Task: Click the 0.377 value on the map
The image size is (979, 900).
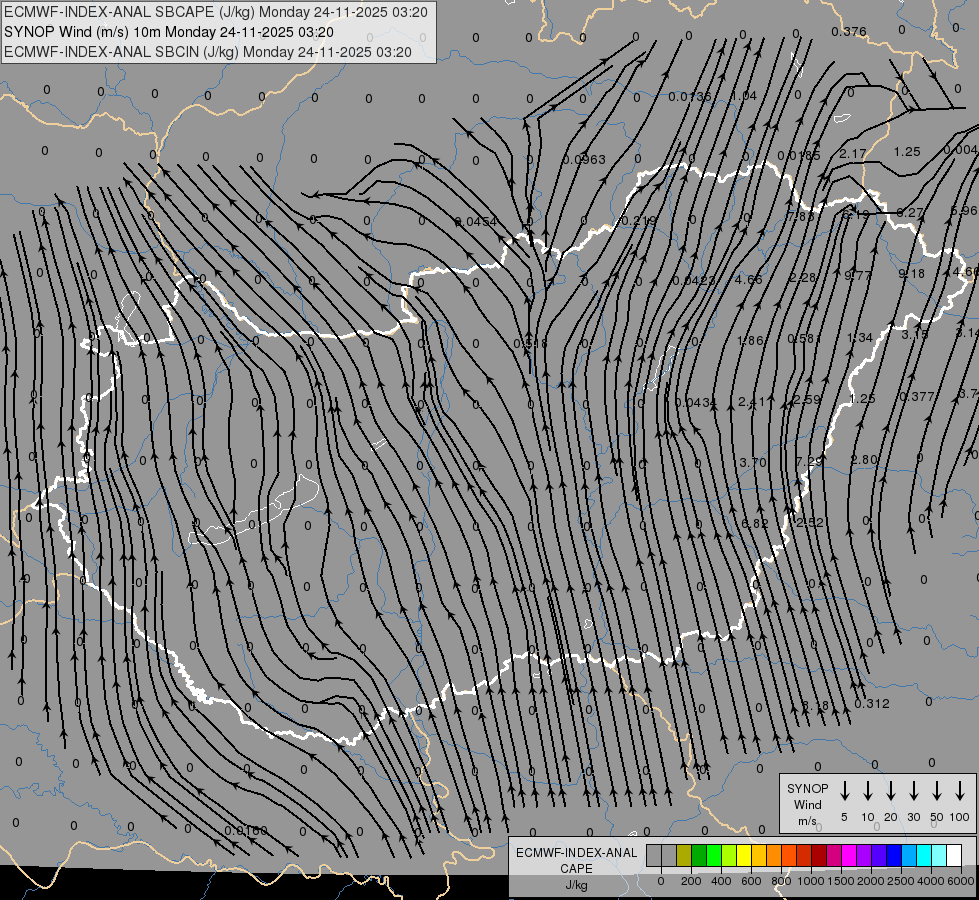Action: click(x=917, y=397)
